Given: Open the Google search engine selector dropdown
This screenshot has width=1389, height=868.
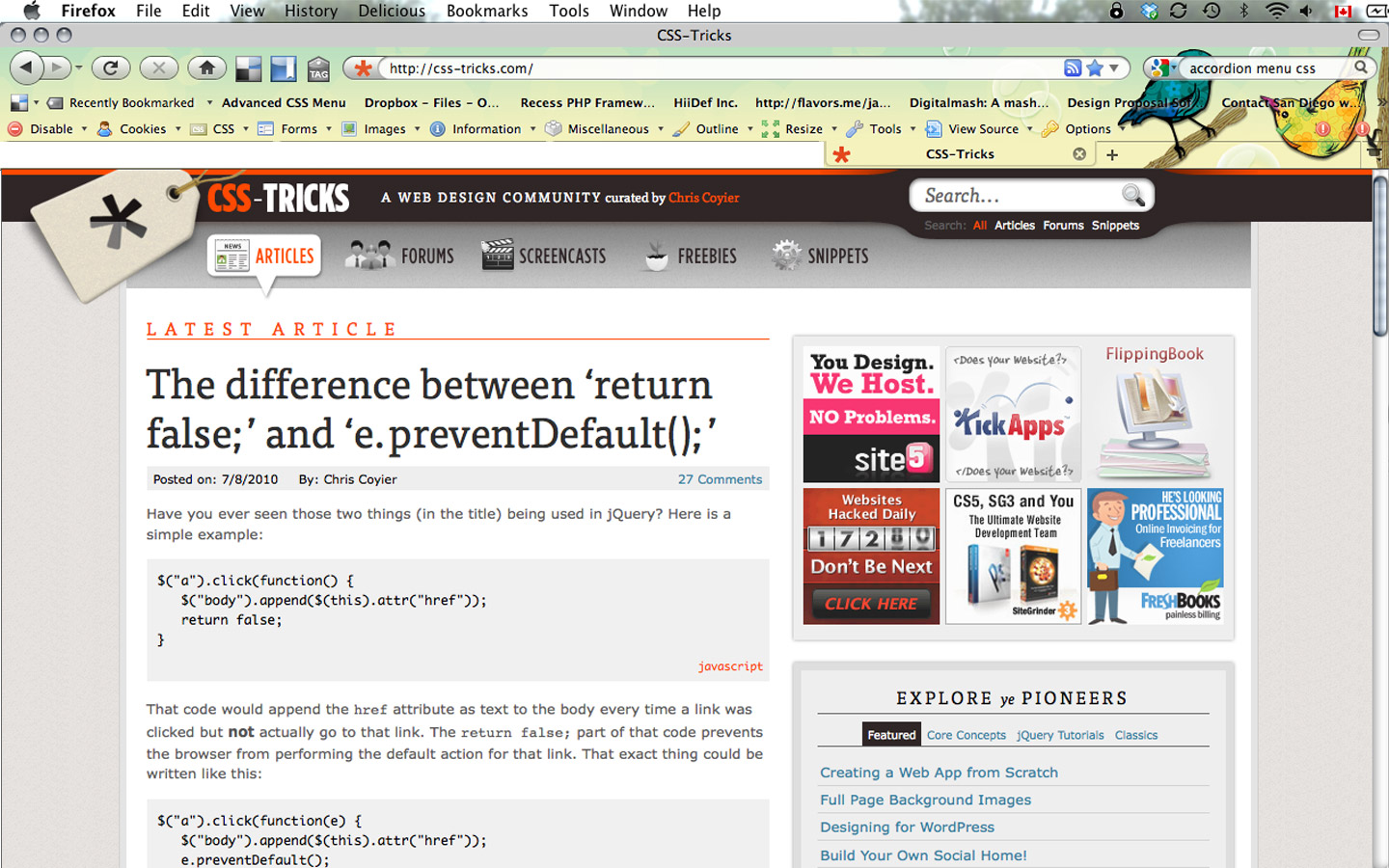Looking at the screenshot, I should (1161, 68).
